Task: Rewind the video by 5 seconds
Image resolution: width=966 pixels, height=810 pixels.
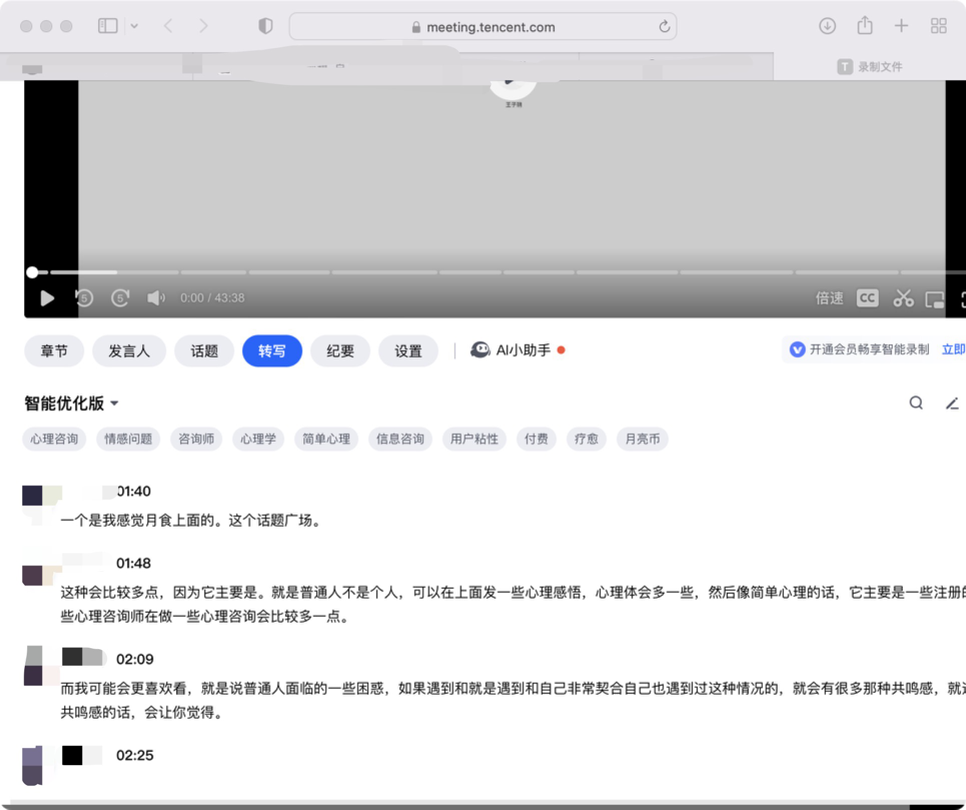Action: (x=84, y=298)
